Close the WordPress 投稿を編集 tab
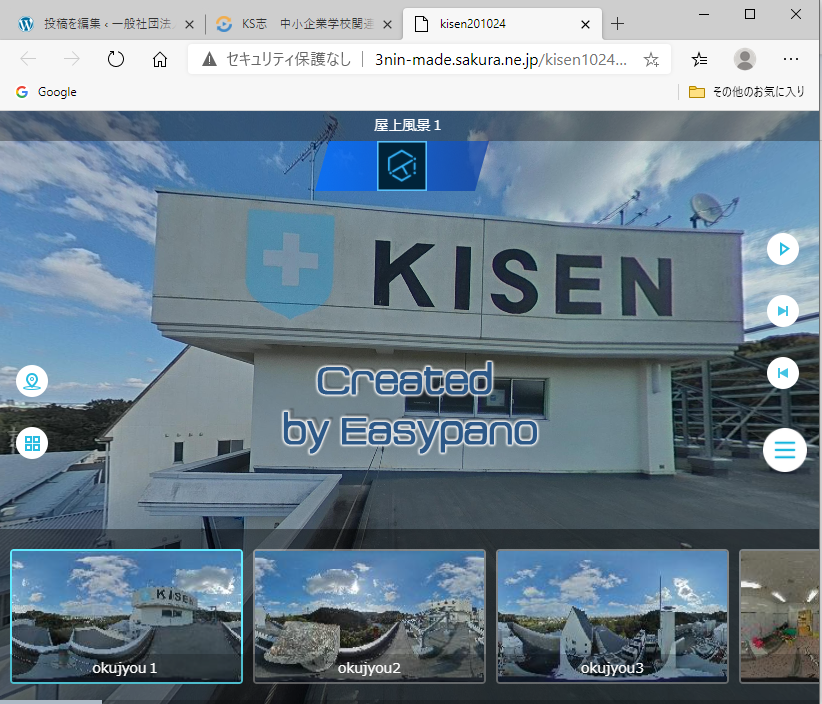 190,24
